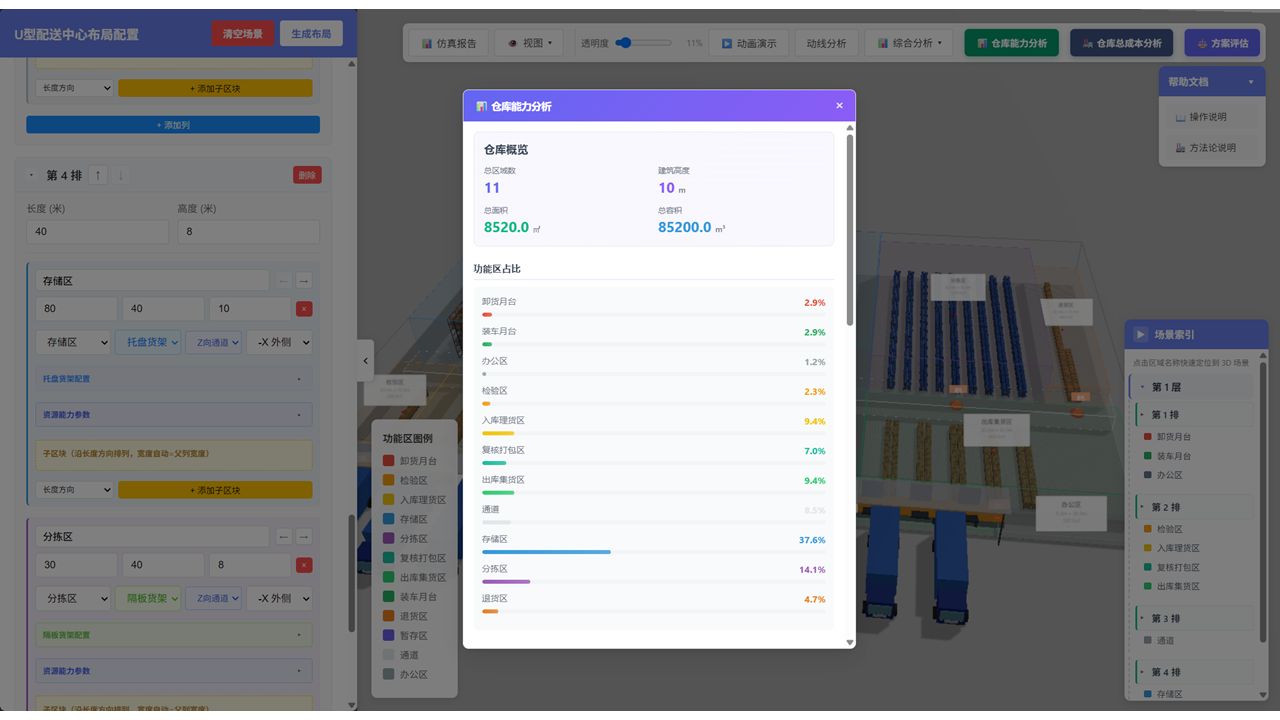Expand the 隔板货架配置 section
This screenshot has height=720, width=1280.
point(174,635)
